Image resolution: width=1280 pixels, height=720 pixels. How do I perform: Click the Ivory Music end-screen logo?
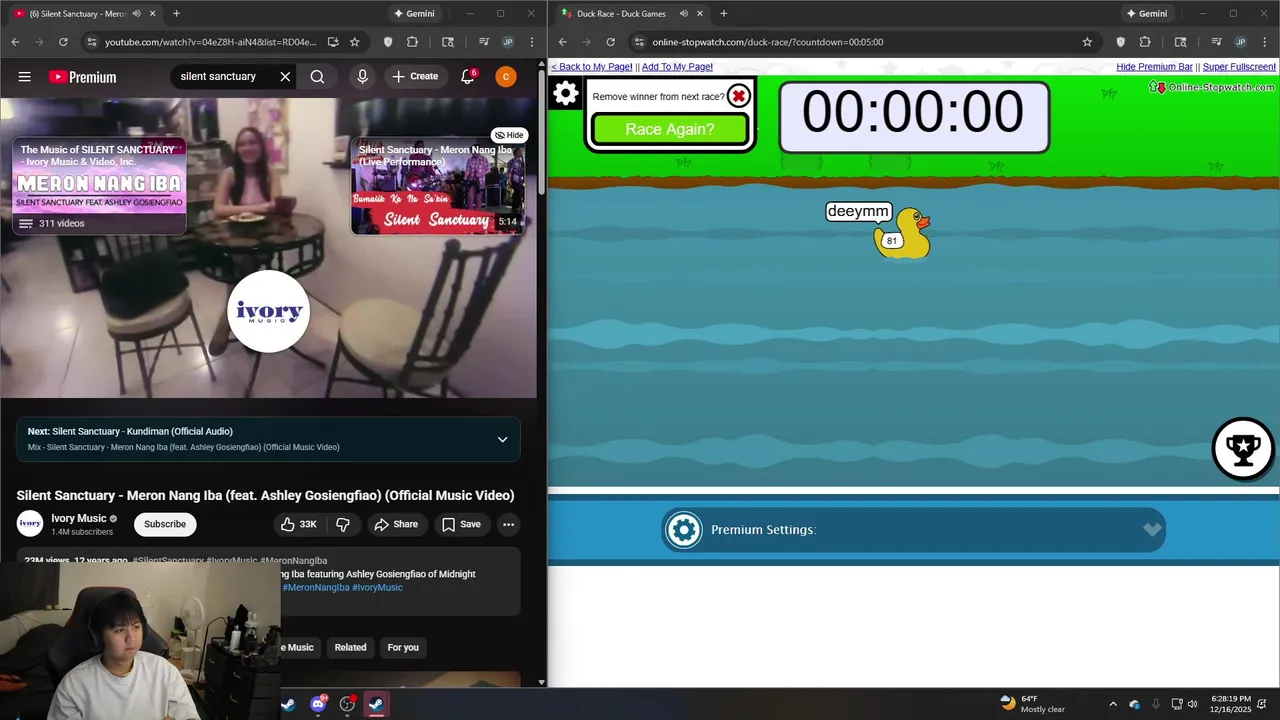268,311
